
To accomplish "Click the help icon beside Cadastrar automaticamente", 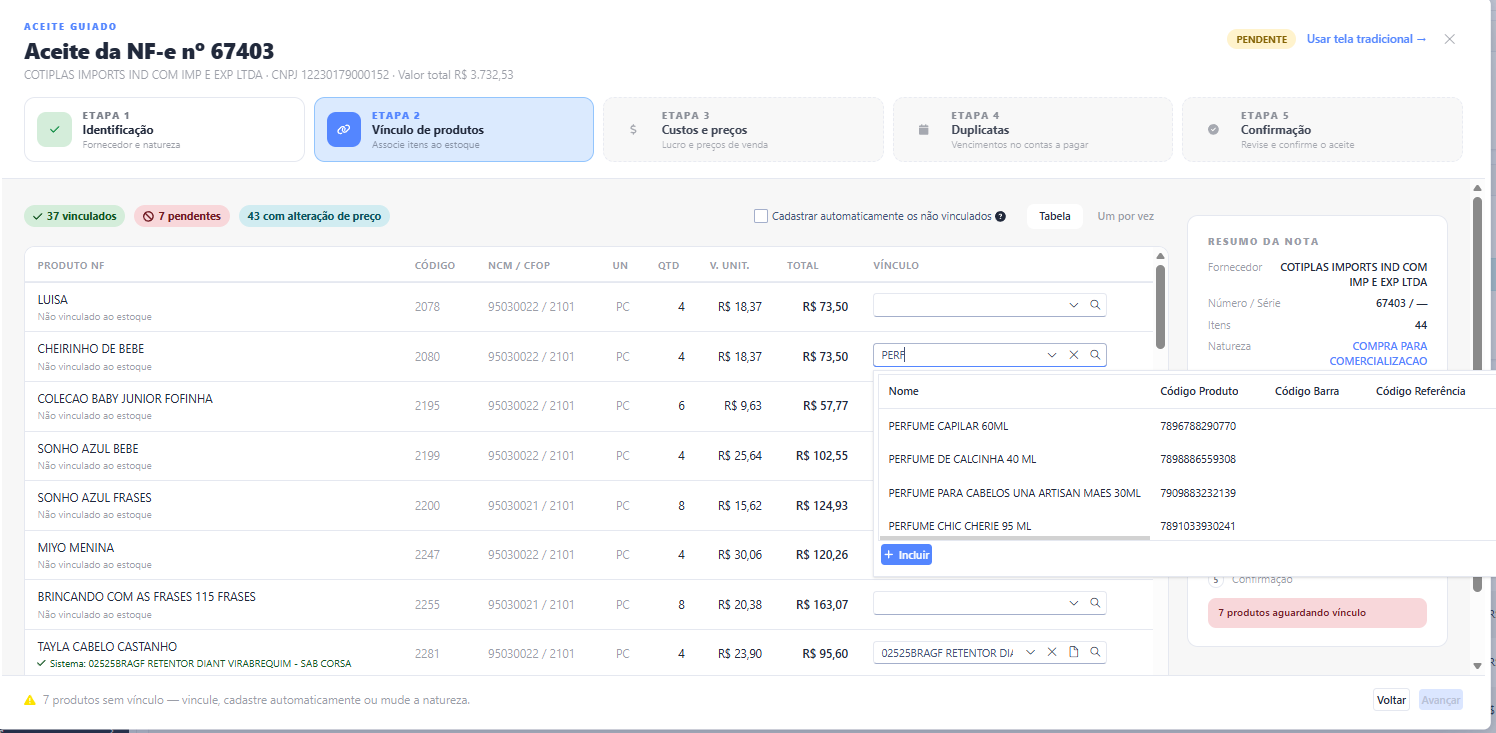I will (1000, 216).
